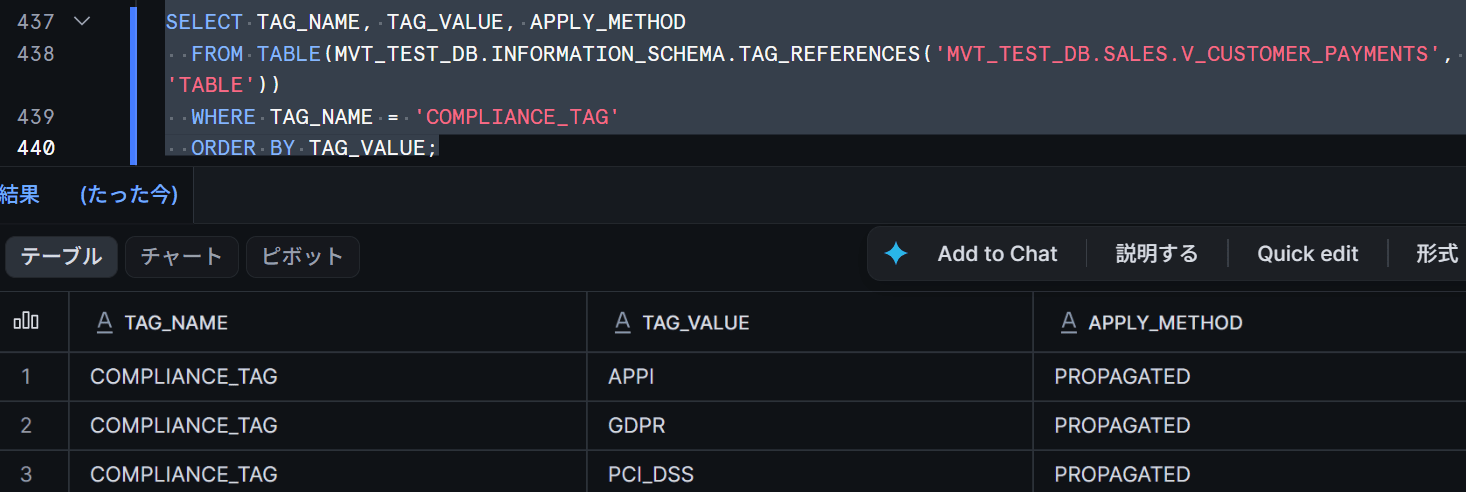Click the 説明する button
Screen dimensions: 1466x492
click(x=1157, y=254)
